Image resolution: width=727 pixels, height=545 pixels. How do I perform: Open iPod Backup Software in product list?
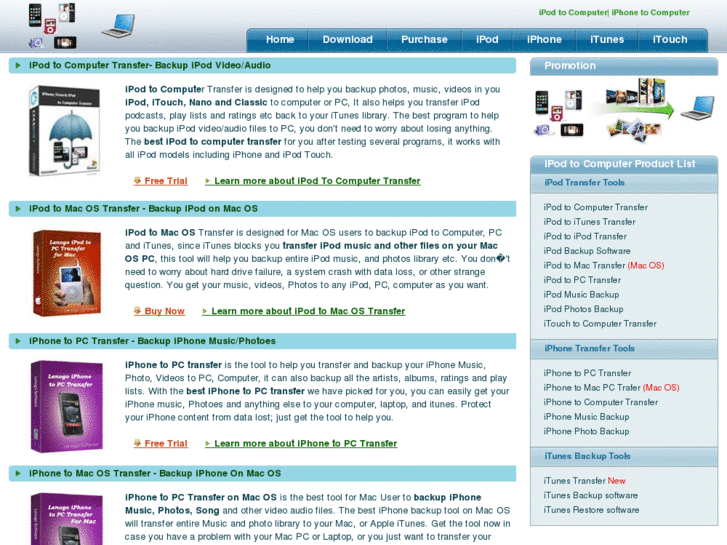coord(587,251)
